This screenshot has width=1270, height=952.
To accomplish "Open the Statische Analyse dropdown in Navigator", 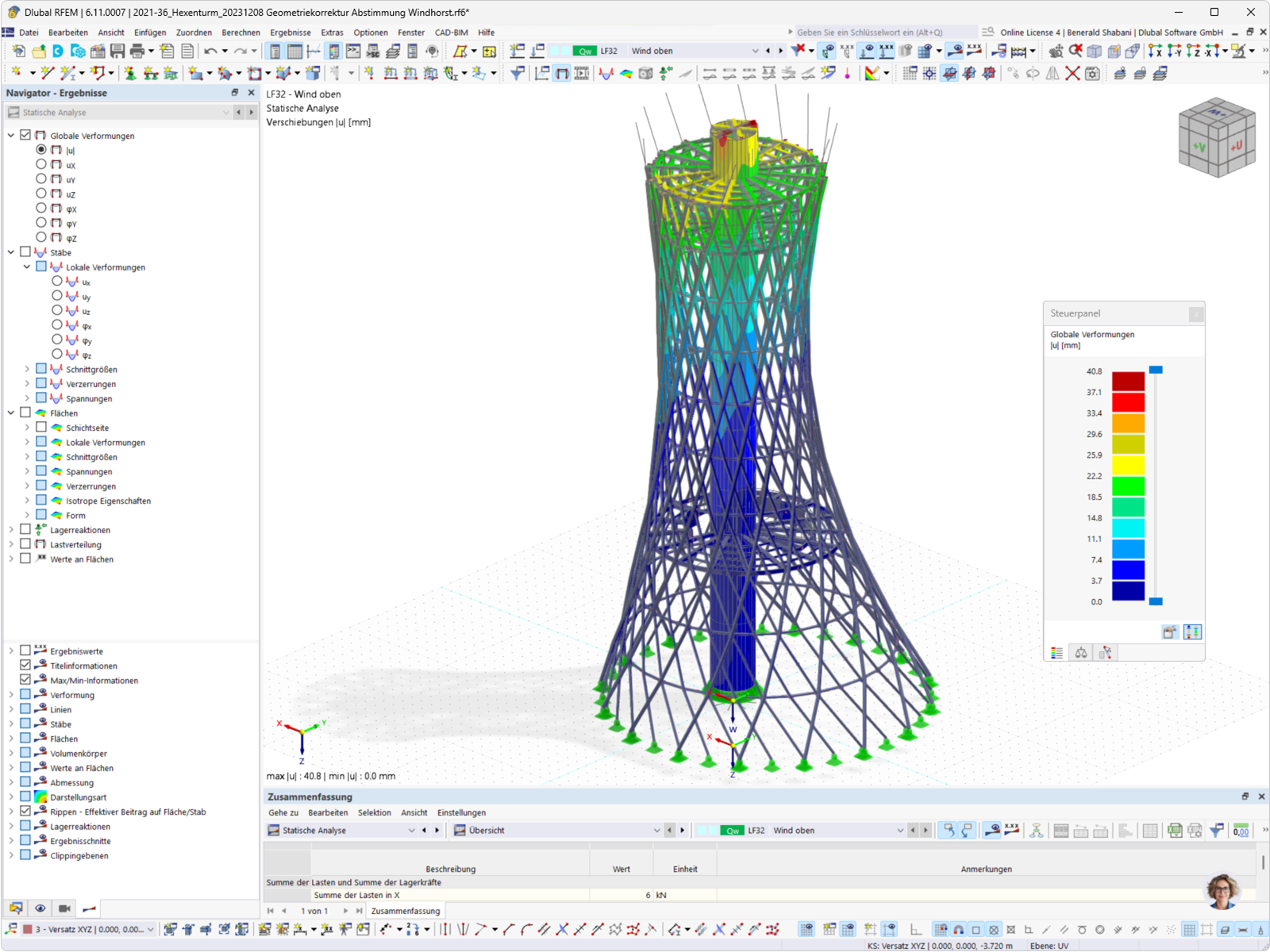I will tap(119, 113).
